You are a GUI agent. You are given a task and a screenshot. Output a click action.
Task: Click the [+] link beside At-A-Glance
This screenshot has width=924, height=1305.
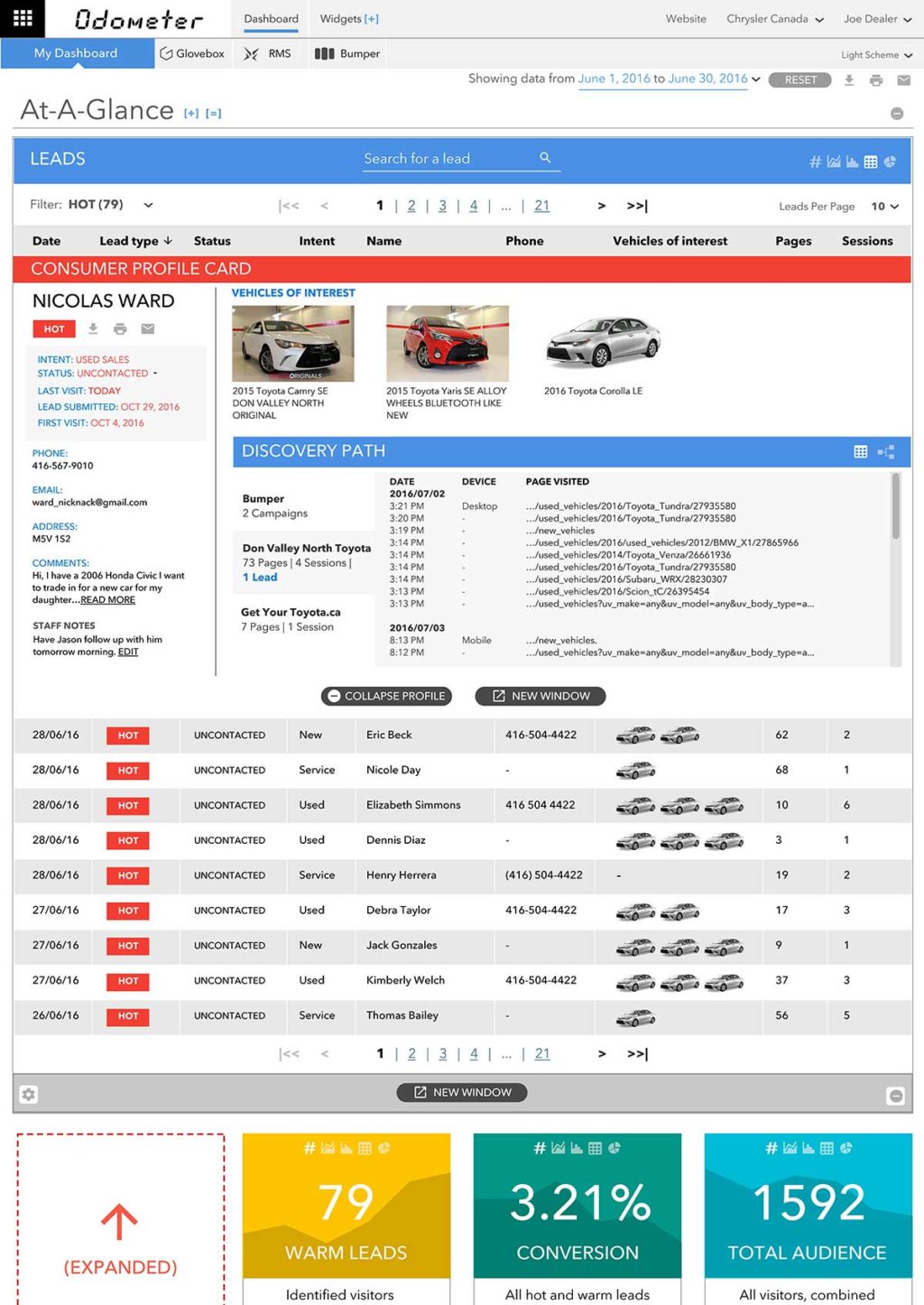point(191,114)
